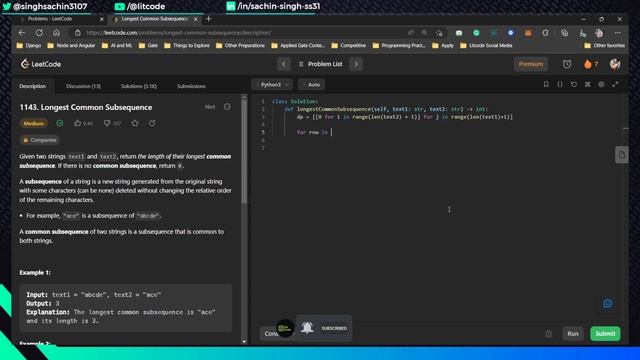The image size is (640, 360).
Task: Open the Competitive bookmarks folder
Action: pyautogui.click(x=349, y=45)
